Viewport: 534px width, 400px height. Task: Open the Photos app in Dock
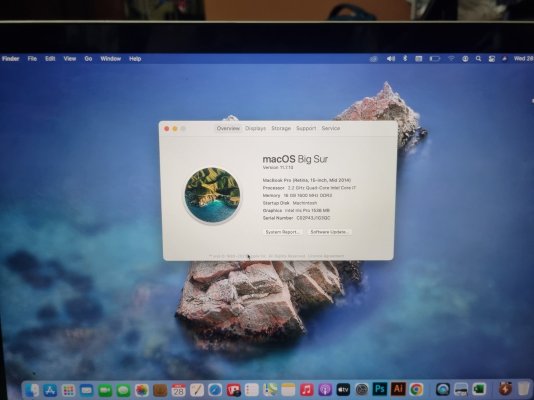pyautogui.click(x=142, y=390)
